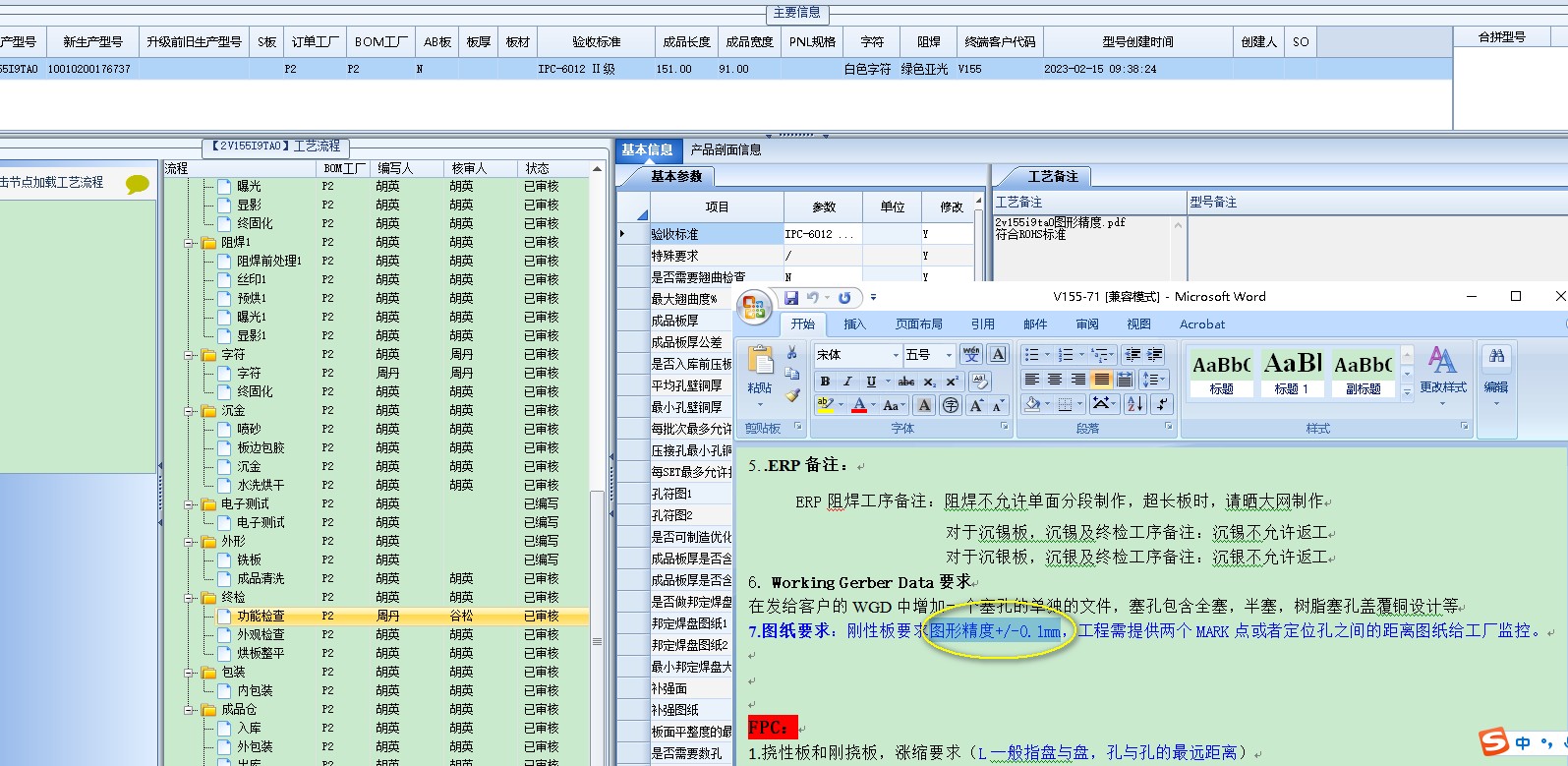This screenshot has width=1568, height=766.
Task: Toggle bulleted list formatting
Action: [x=1031, y=354]
